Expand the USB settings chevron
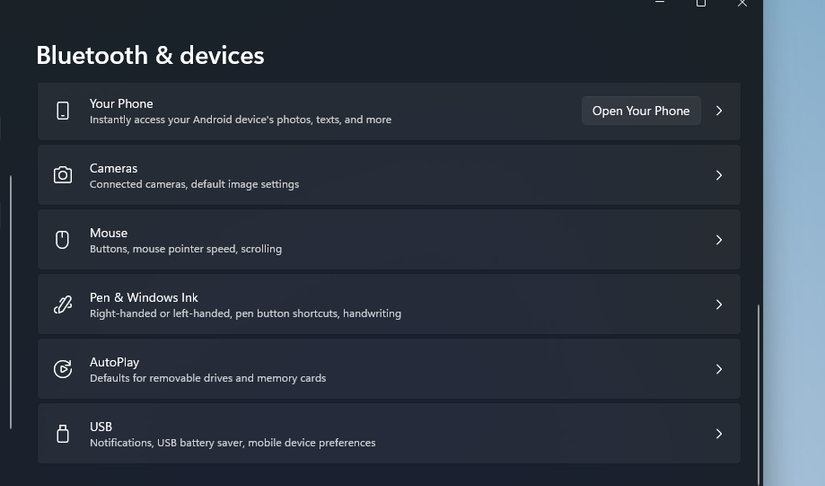This screenshot has width=825, height=486. (719, 434)
